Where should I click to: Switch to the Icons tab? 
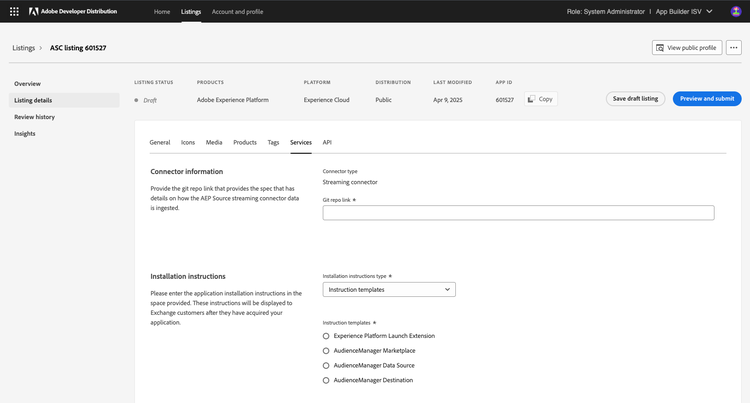188,142
